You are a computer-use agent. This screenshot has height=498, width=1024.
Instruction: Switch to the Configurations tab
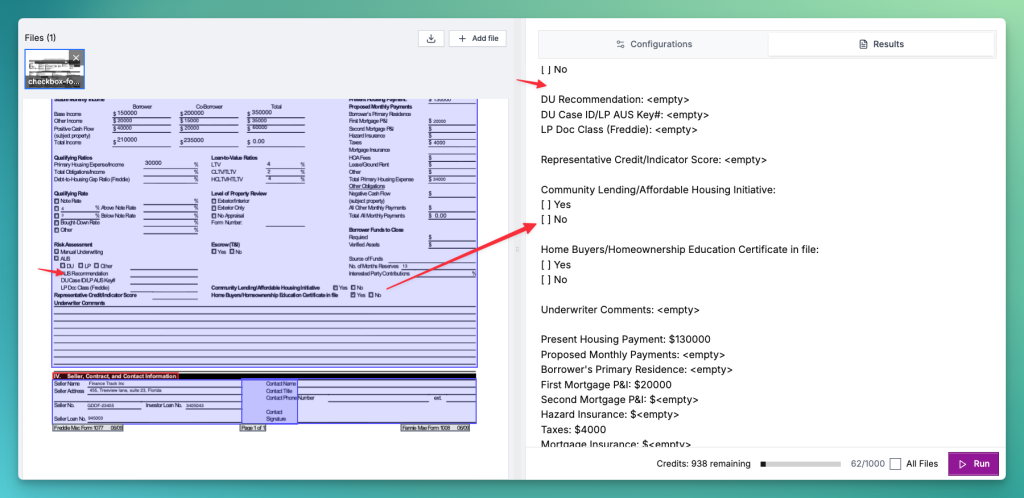tap(654, 44)
